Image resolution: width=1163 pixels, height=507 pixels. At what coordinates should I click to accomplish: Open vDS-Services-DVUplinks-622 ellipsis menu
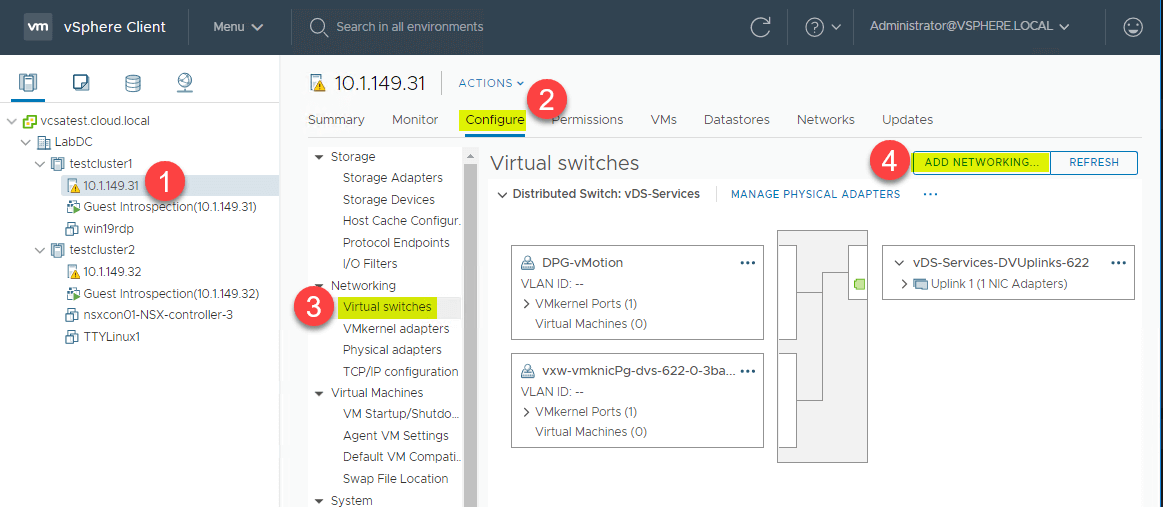click(x=1118, y=262)
